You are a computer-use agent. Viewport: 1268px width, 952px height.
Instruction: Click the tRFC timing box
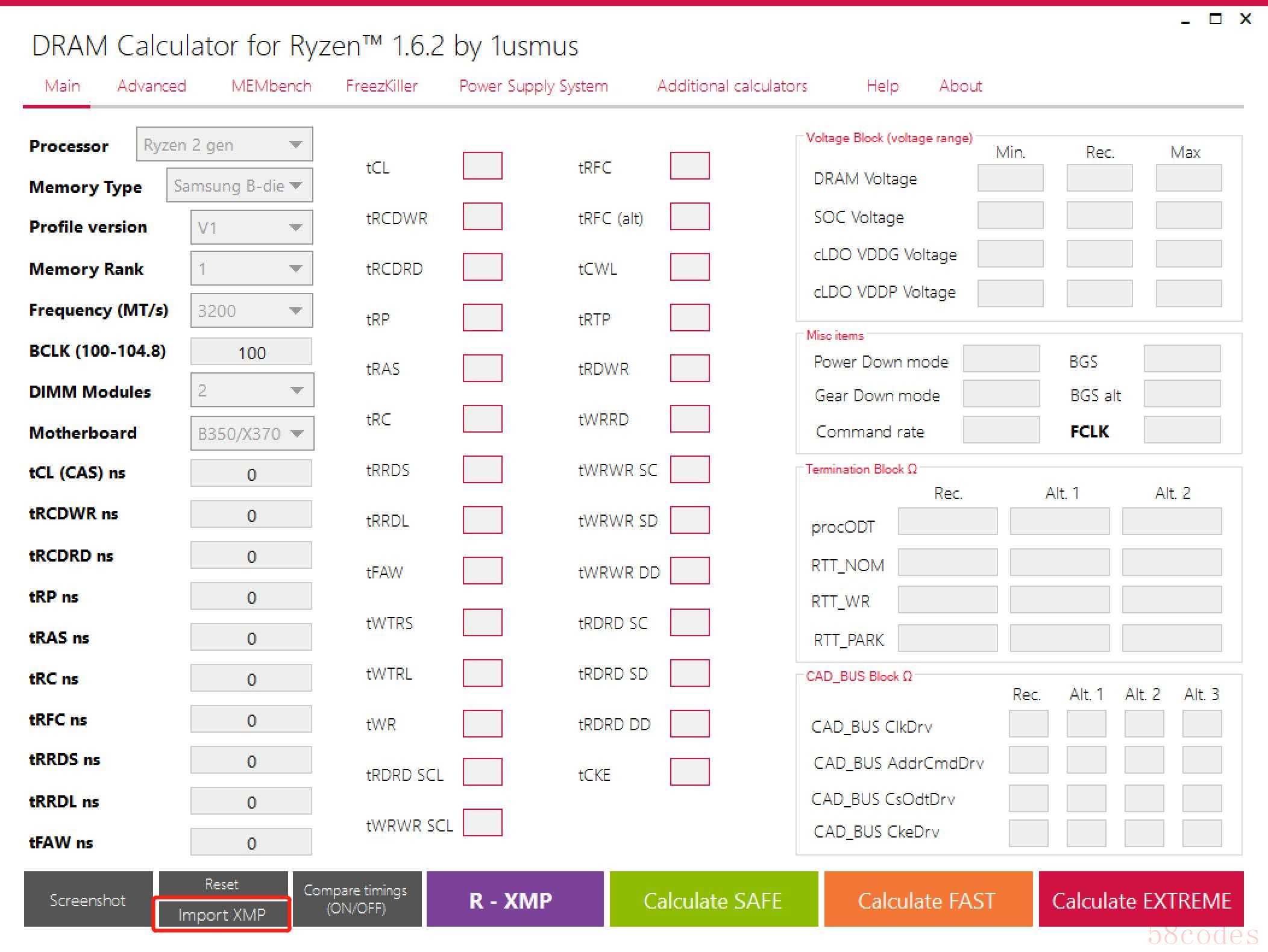click(x=689, y=166)
